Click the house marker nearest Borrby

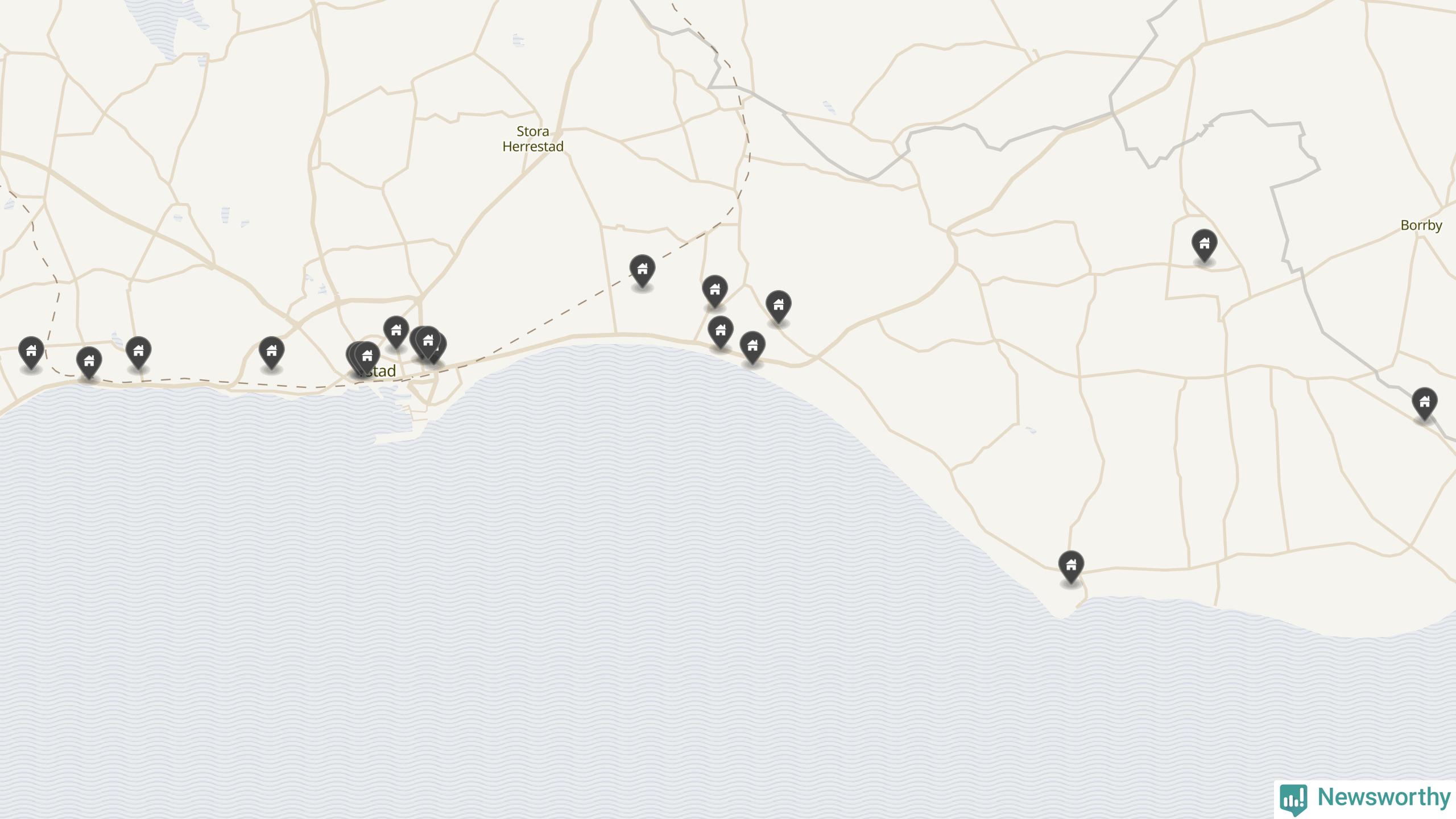coord(1204,245)
